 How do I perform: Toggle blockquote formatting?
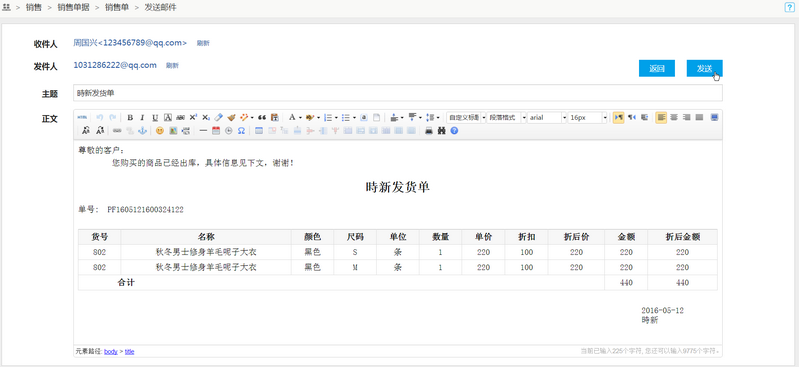click(x=261, y=117)
